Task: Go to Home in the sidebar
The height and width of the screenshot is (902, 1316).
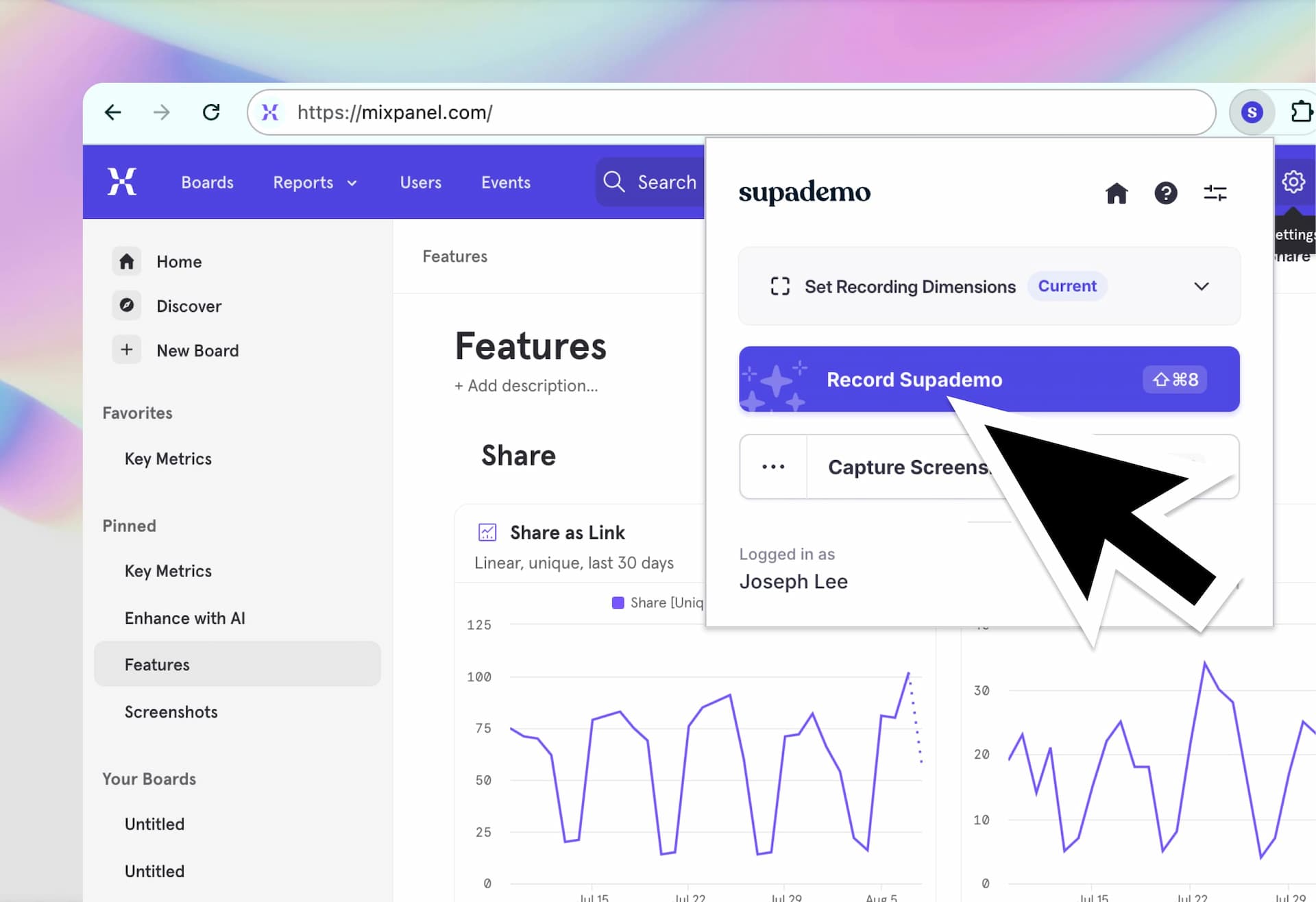Action: (x=179, y=262)
